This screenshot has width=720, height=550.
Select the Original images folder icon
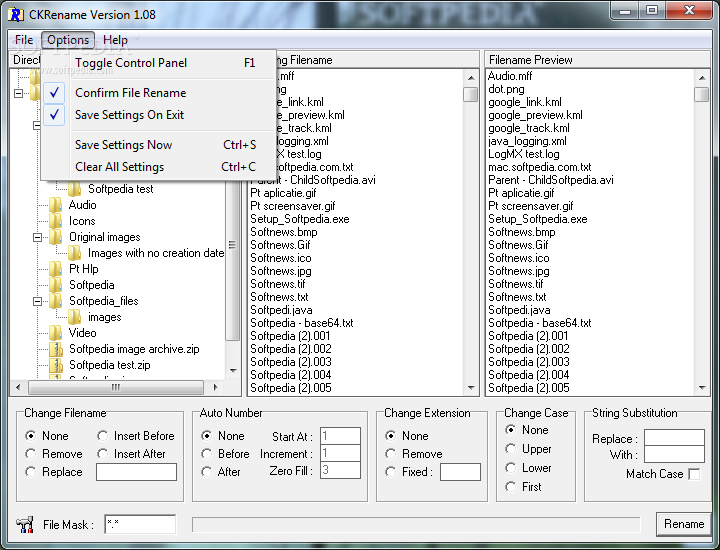pyautogui.click(x=56, y=237)
